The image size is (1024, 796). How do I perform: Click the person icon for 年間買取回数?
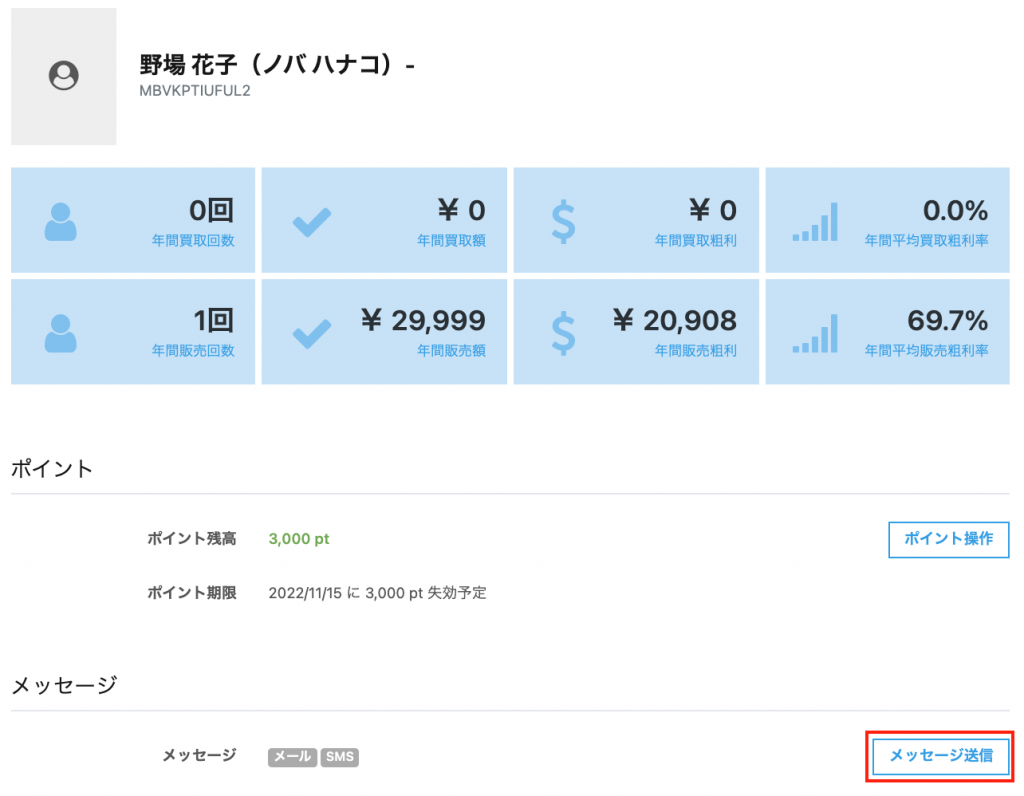click(x=60, y=221)
